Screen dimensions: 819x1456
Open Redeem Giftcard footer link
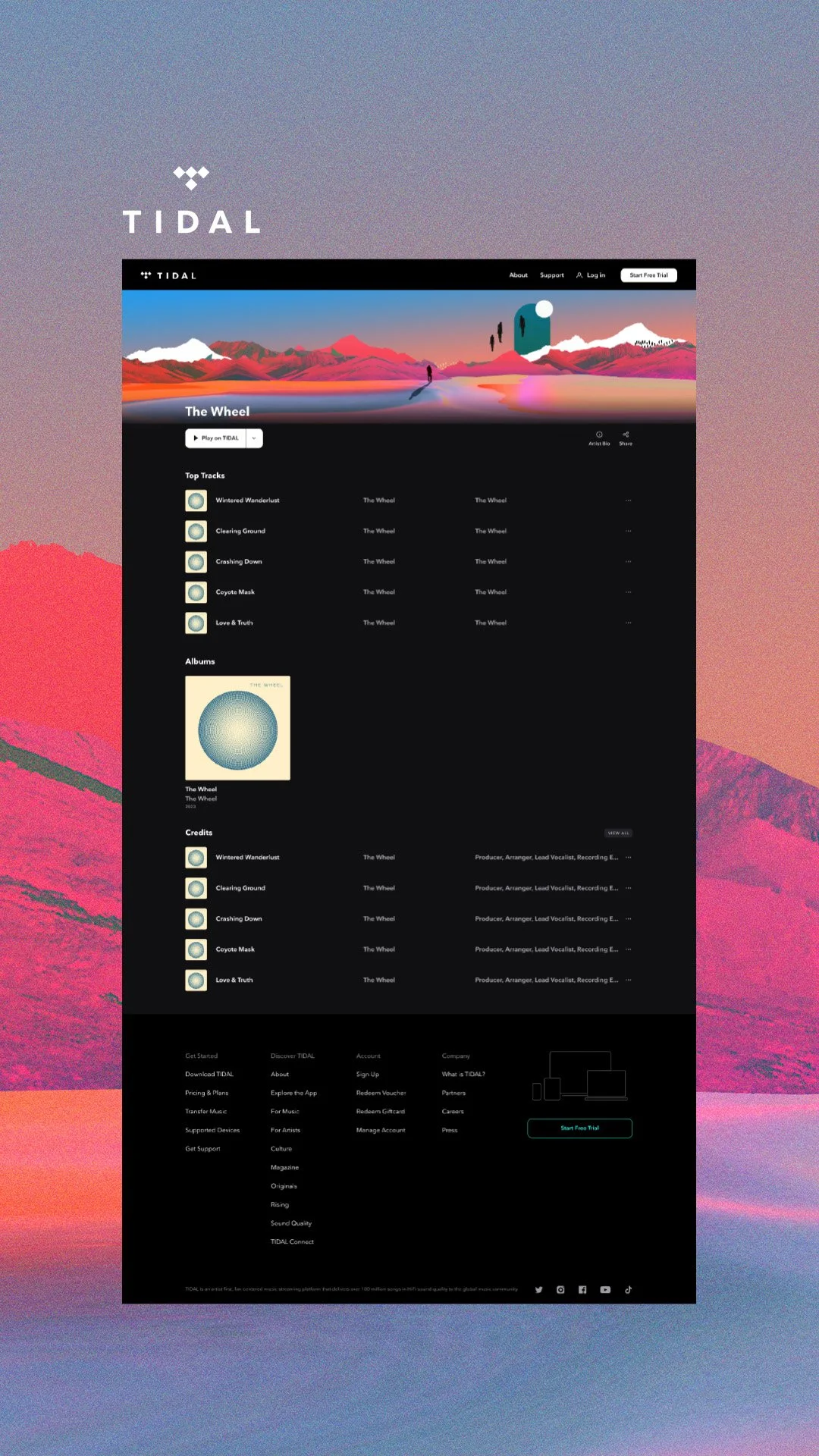click(381, 1112)
